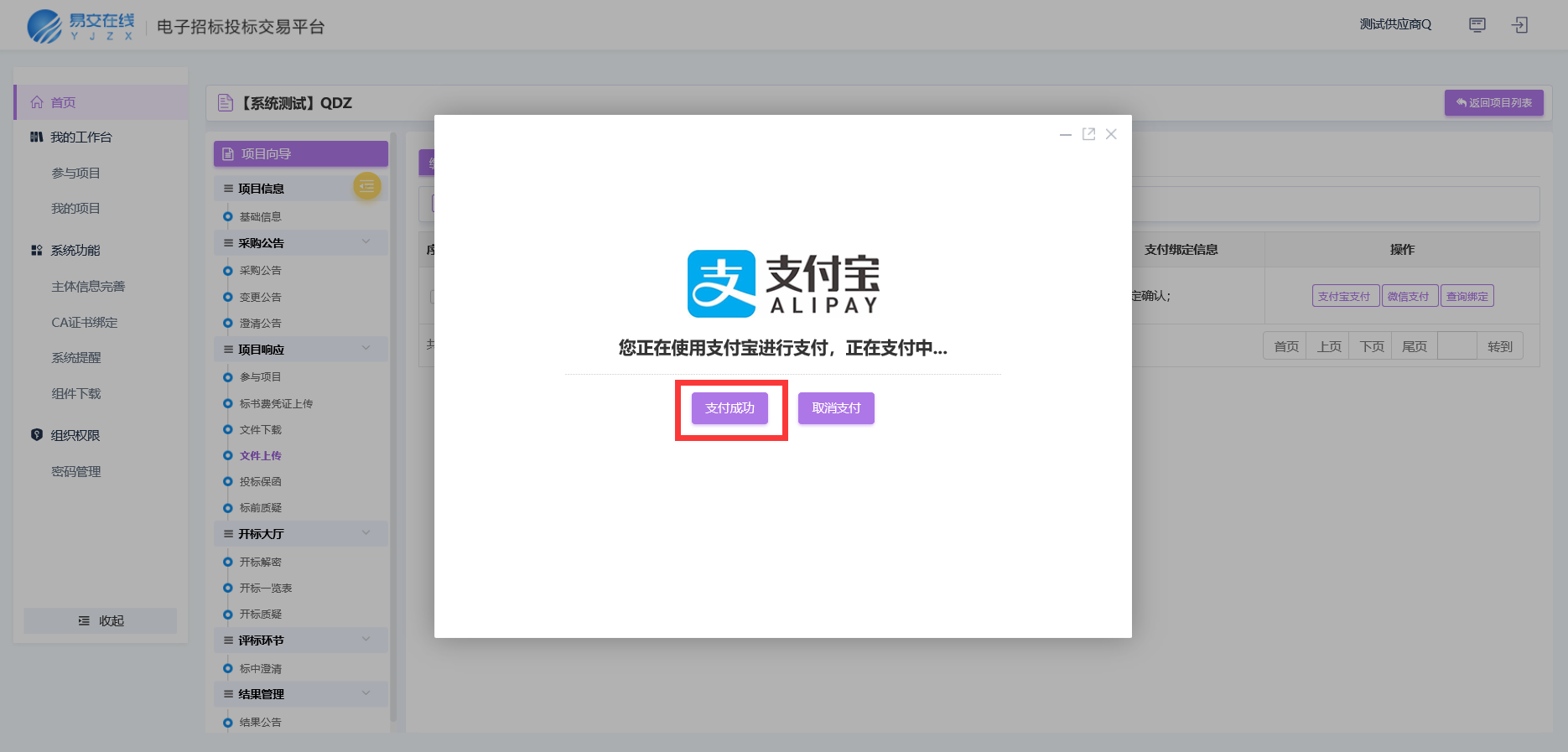Click the shield icon beside 组织权限
This screenshot has height=752, width=1568.
click(37, 434)
